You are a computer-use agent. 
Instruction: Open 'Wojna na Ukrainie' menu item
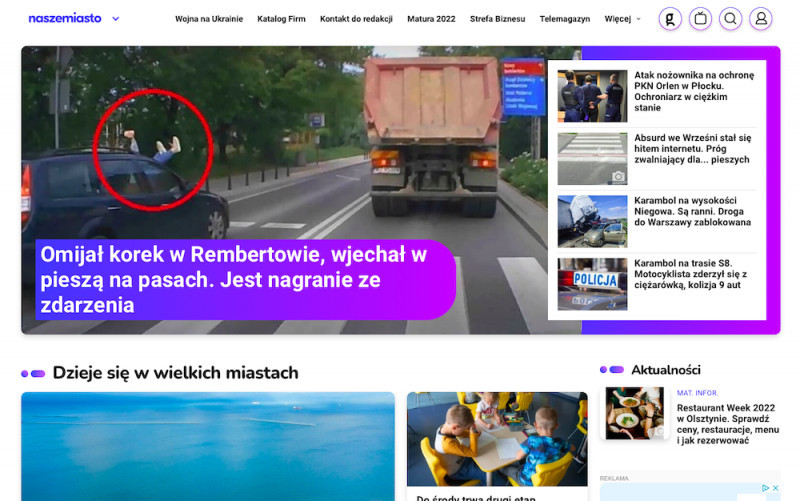tap(209, 19)
